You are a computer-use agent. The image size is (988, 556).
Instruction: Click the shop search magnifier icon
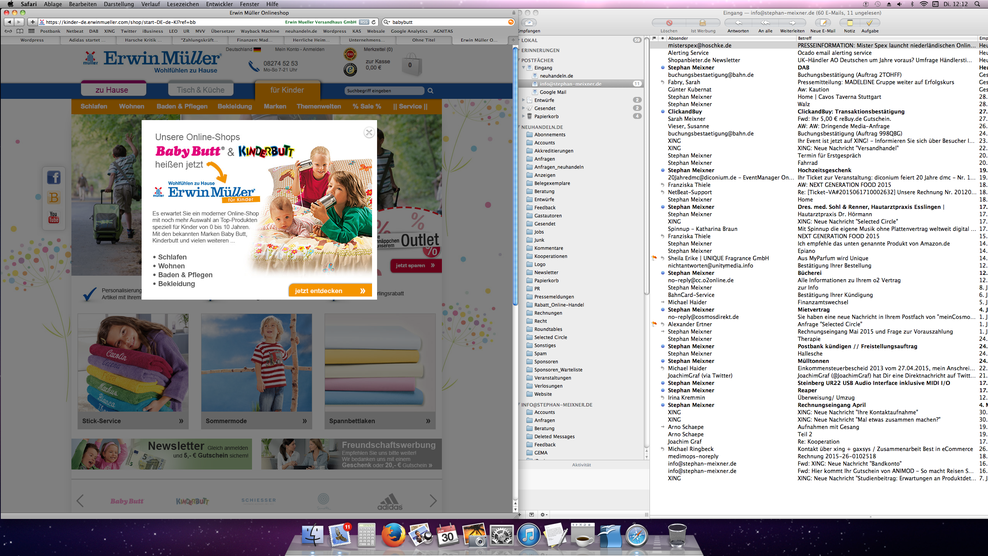(x=430, y=91)
